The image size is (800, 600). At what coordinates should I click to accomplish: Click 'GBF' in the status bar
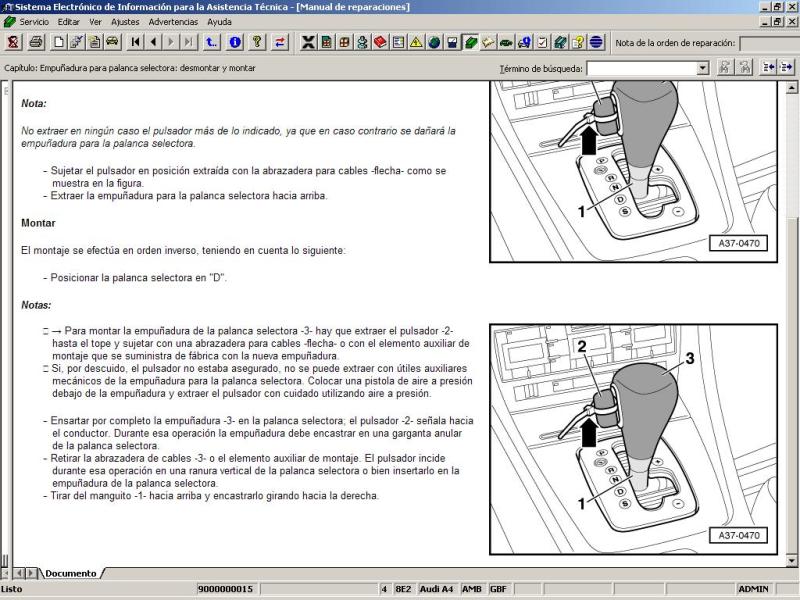click(x=498, y=589)
